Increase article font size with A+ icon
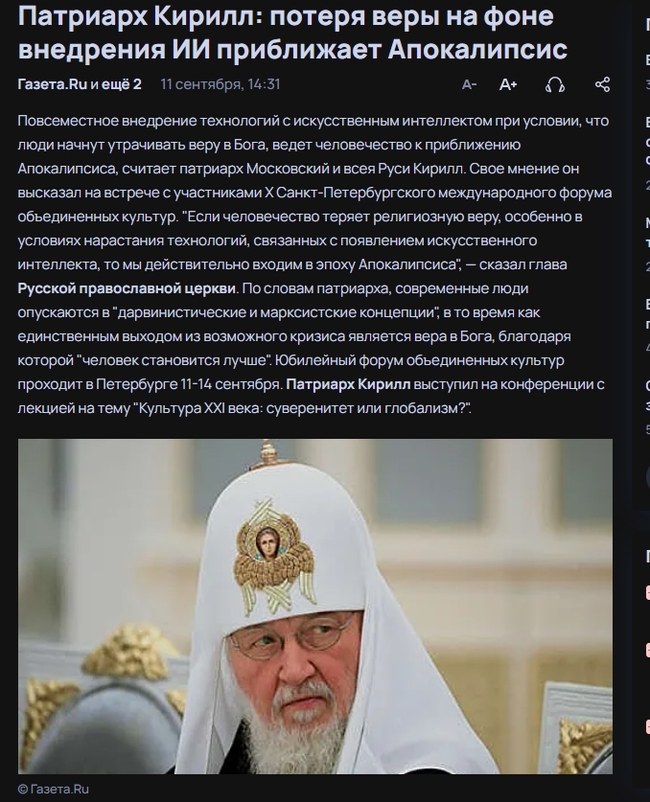 coord(508,85)
